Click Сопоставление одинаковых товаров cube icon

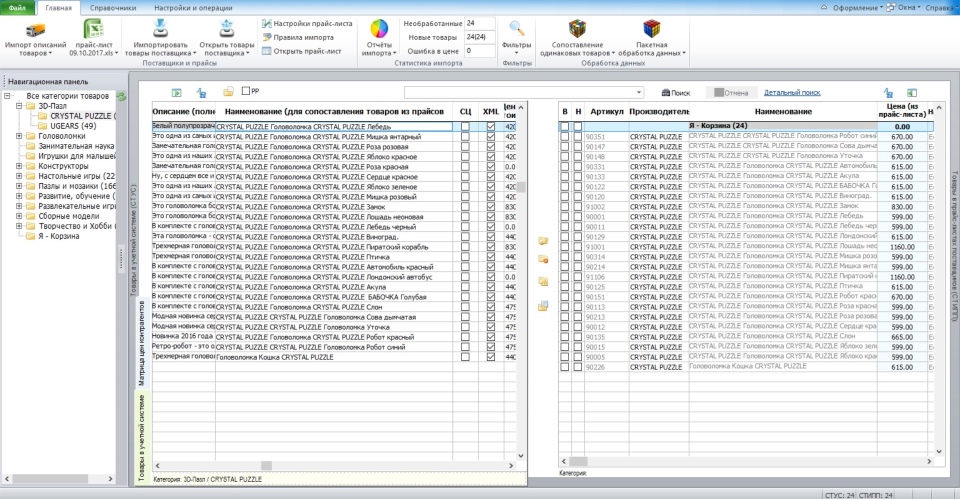577,28
